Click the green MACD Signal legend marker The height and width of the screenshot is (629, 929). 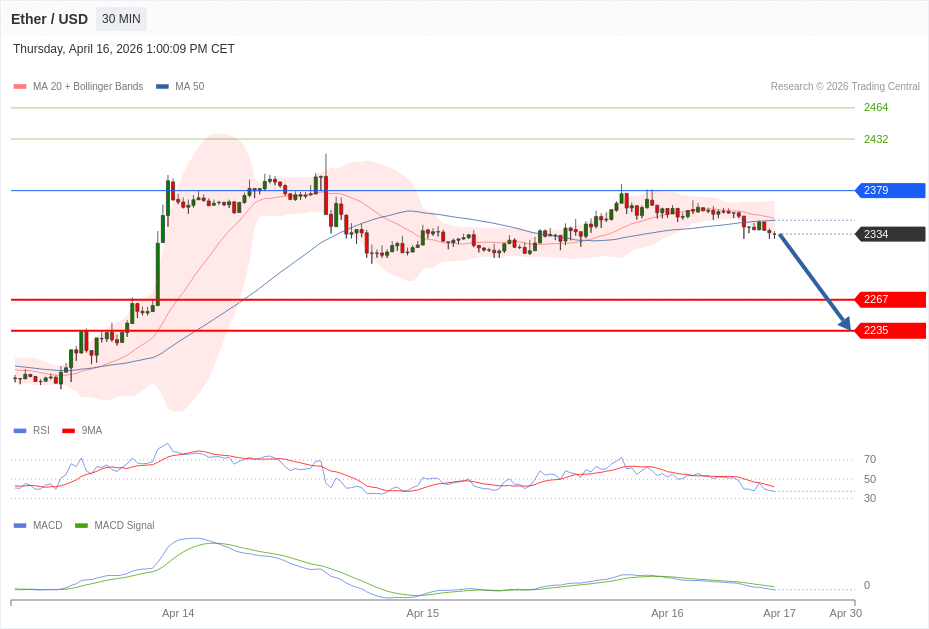tap(81, 526)
